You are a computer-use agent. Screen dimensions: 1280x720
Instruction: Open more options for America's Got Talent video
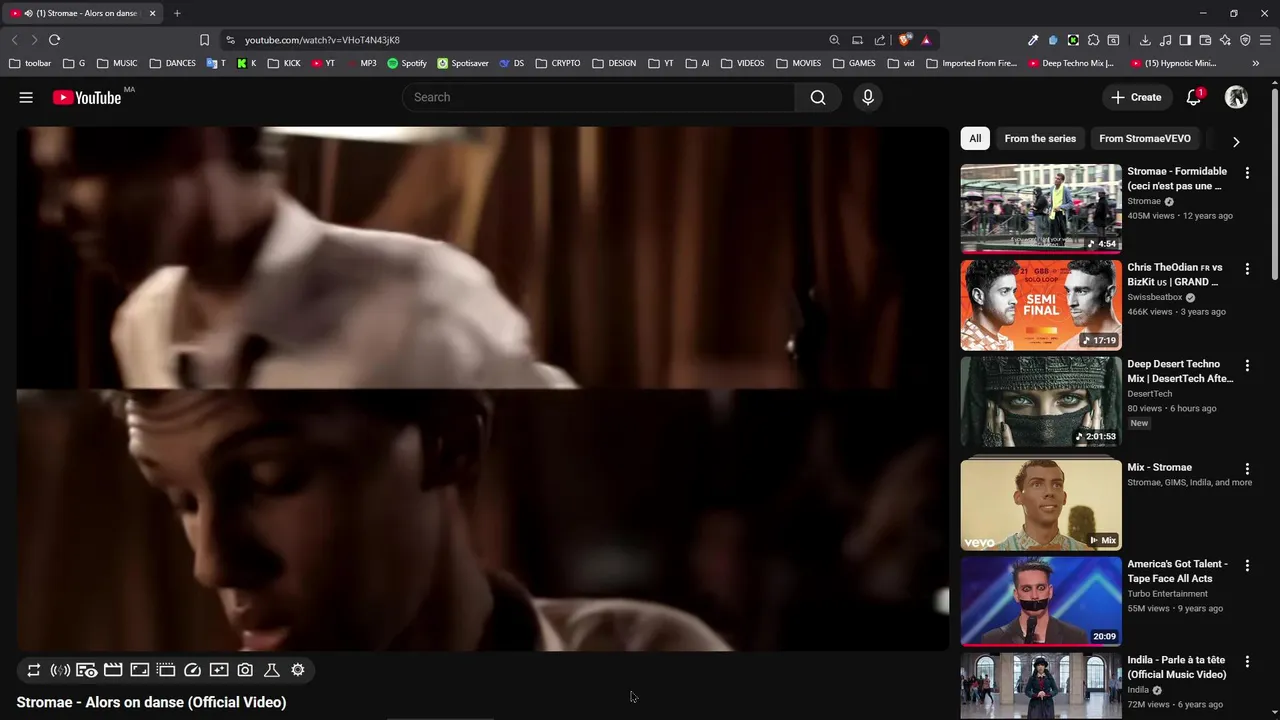(x=1247, y=566)
